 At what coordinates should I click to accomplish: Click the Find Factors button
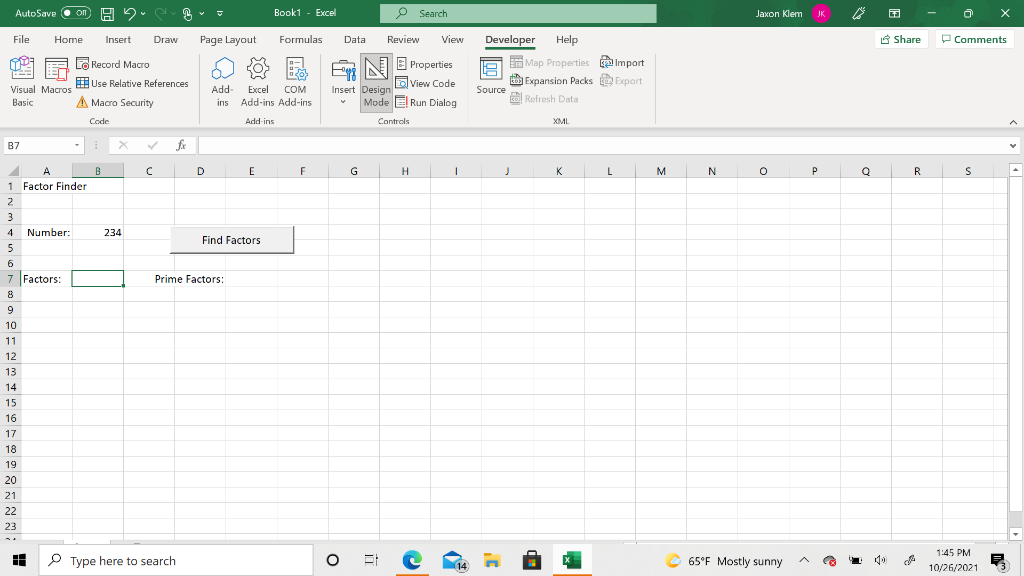232,240
